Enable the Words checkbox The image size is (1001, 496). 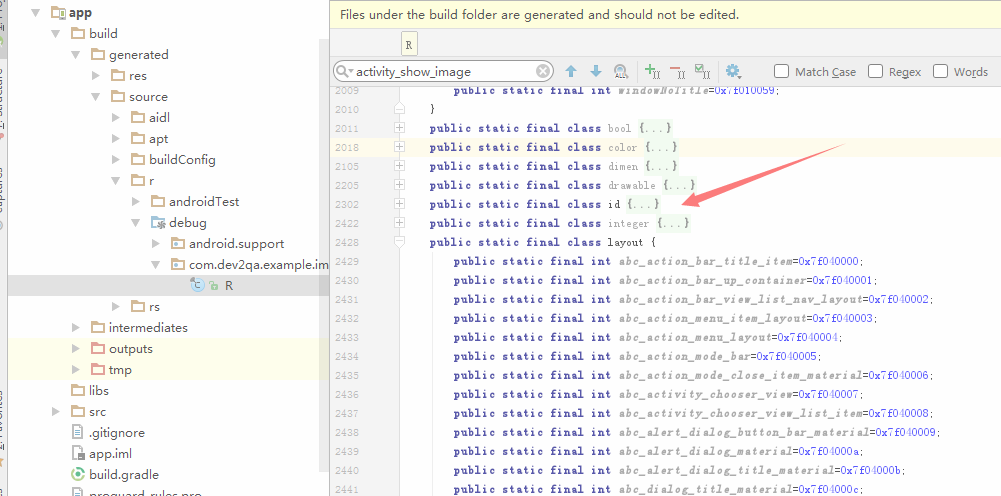[x=941, y=72]
